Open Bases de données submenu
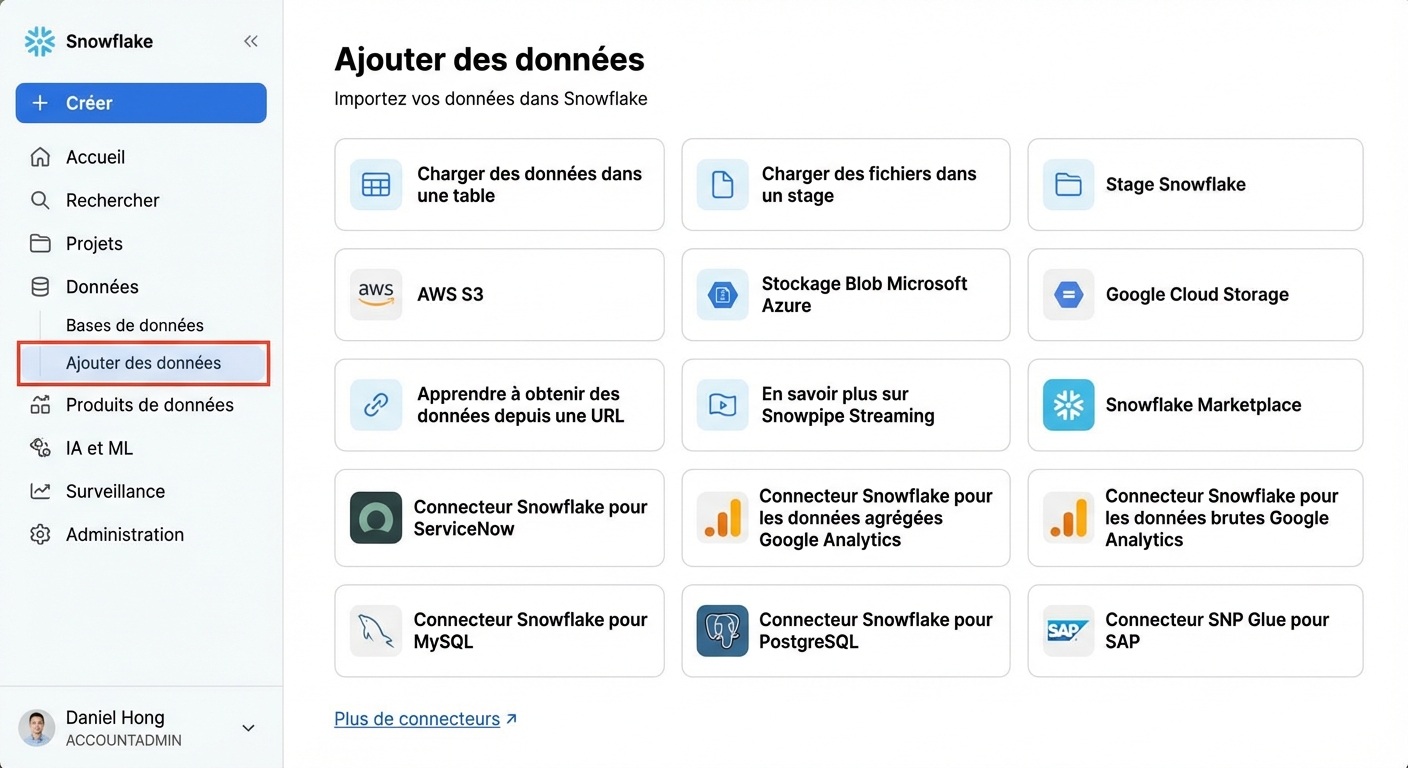The width and height of the screenshot is (1408, 768). 135,325
